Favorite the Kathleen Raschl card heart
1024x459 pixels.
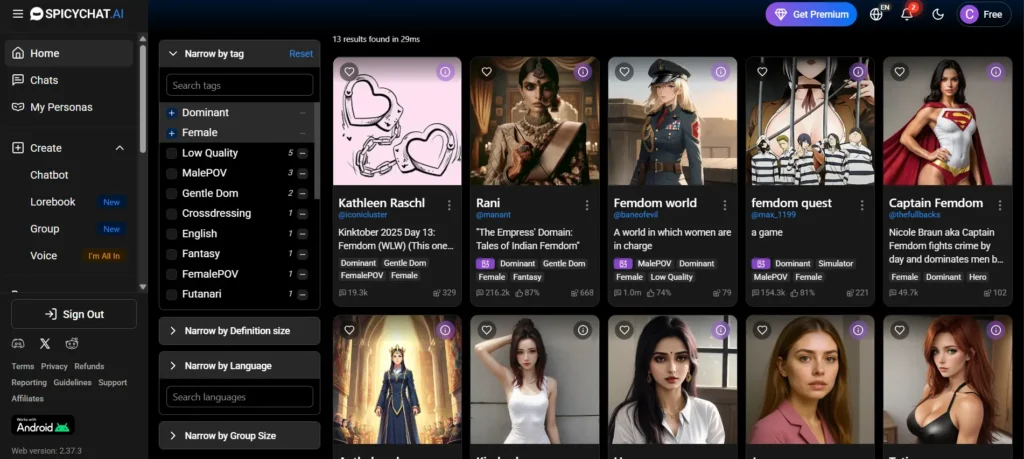tap(349, 72)
